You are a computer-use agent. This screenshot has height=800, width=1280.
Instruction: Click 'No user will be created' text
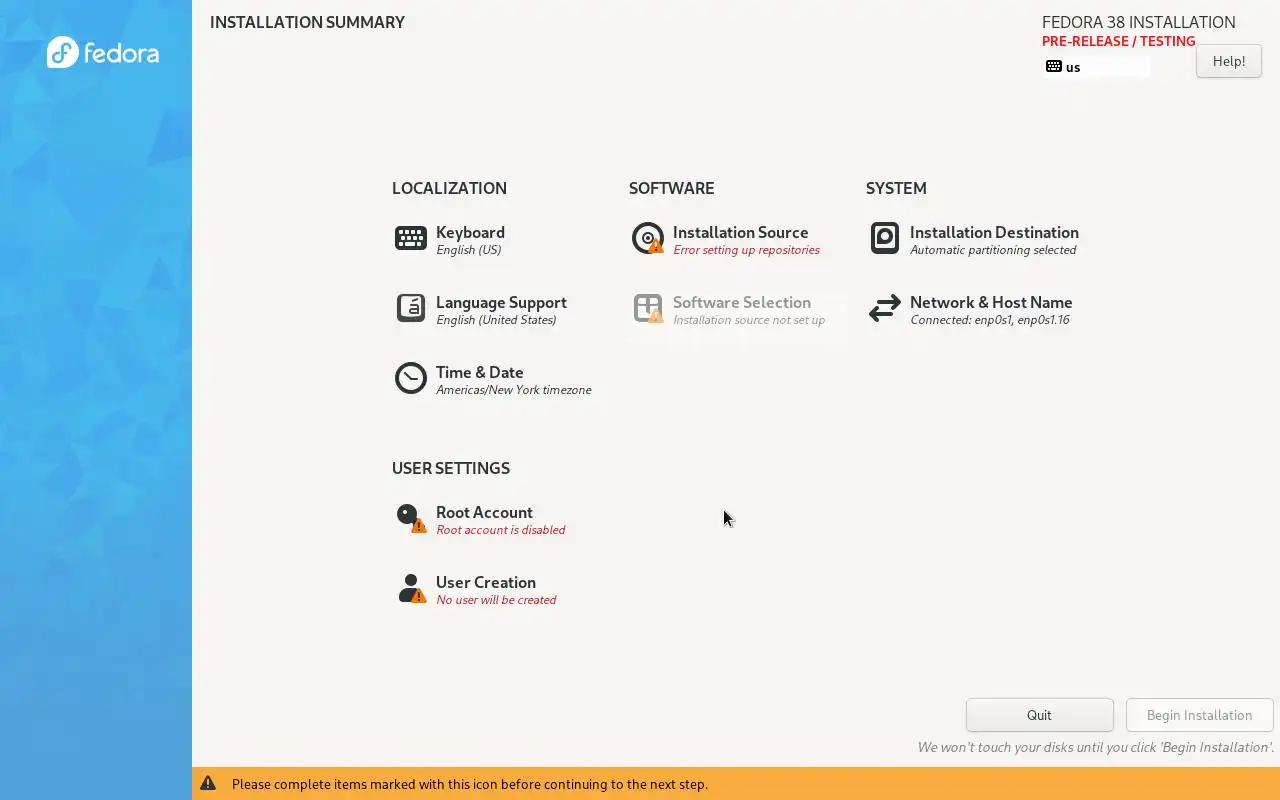click(496, 600)
